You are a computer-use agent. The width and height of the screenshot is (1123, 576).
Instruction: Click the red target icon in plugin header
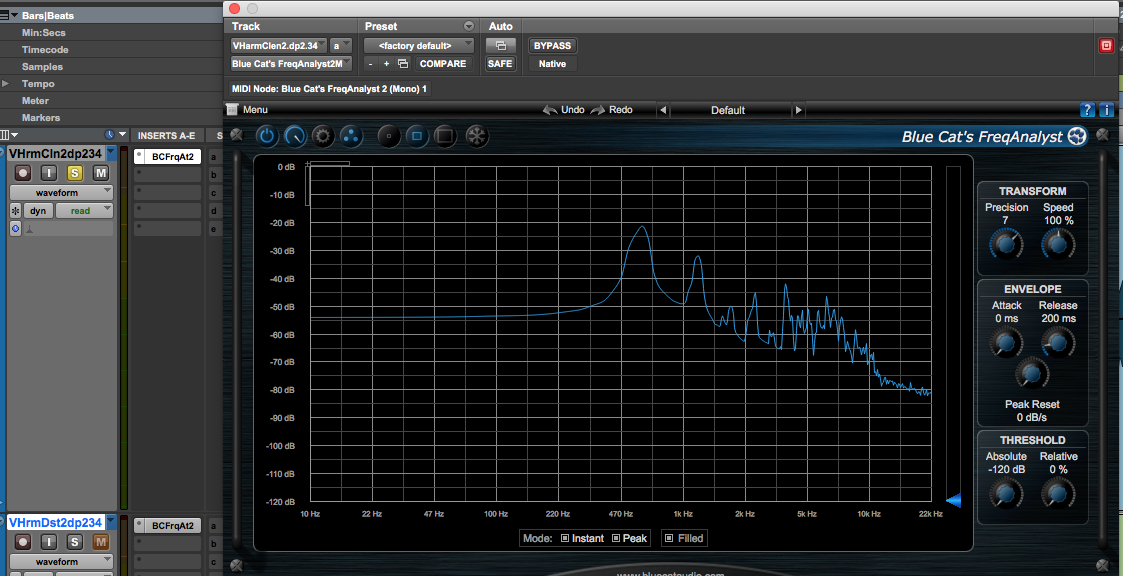pyautogui.click(x=1106, y=46)
